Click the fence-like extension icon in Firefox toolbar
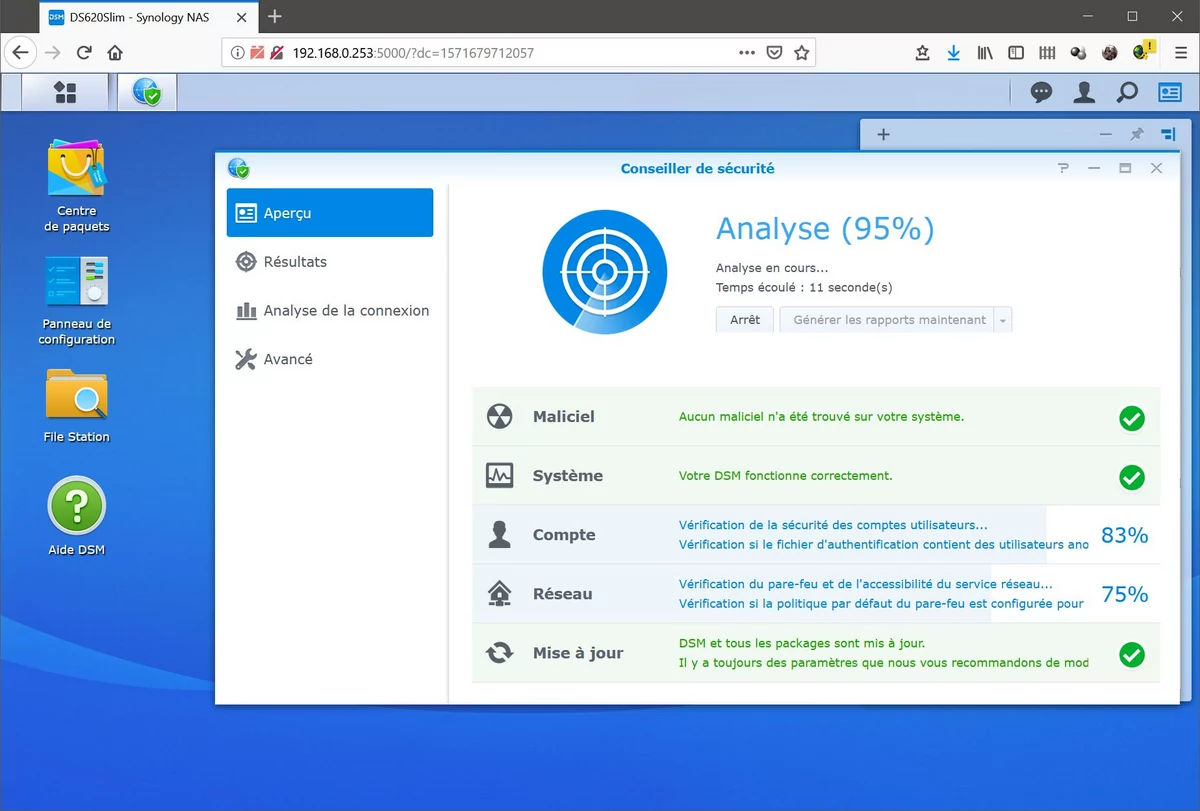 [x=1047, y=53]
